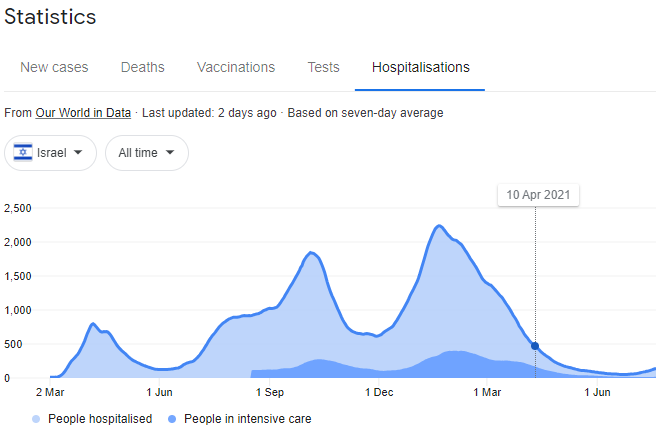Open the Israel country selector

point(51,153)
